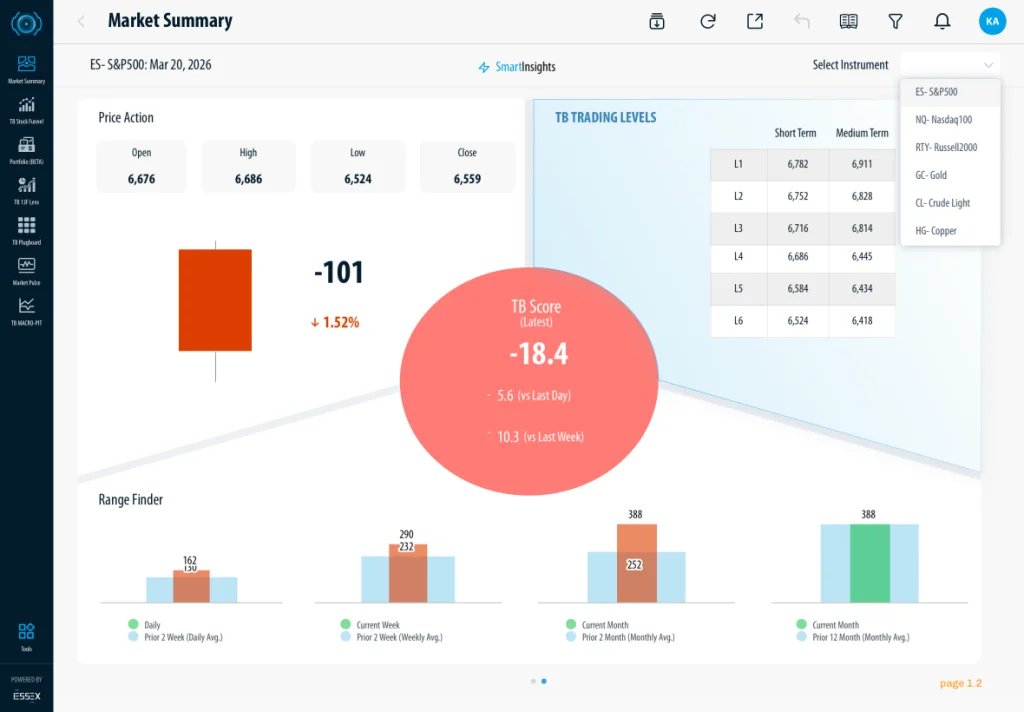This screenshot has height=712, width=1024.
Task: Select NQ- Nasdaq100 from the instrument list
Action: click(943, 120)
